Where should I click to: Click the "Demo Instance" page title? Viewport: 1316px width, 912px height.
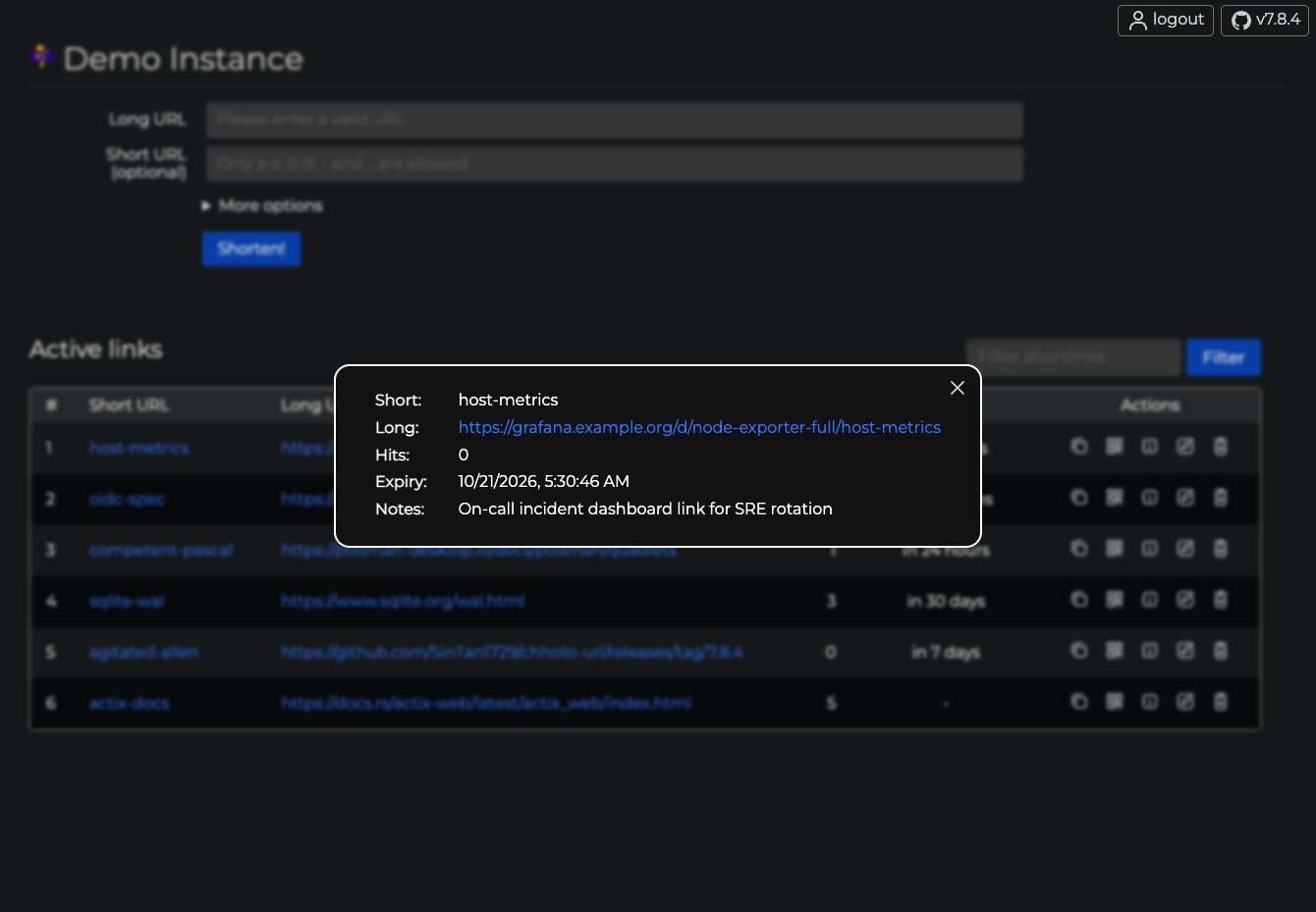coord(183,59)
